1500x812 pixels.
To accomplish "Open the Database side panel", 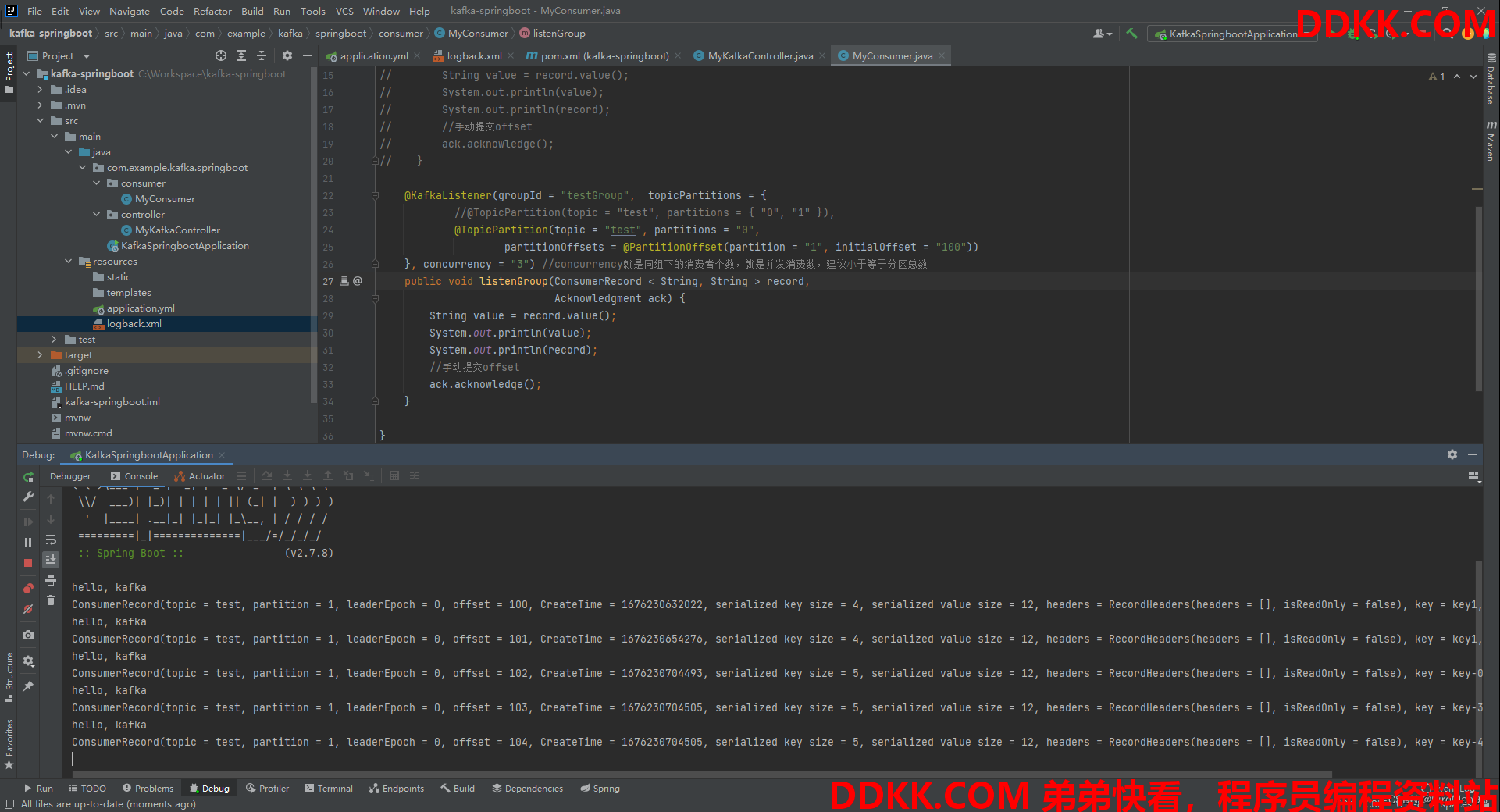I will coord(1491,79).
